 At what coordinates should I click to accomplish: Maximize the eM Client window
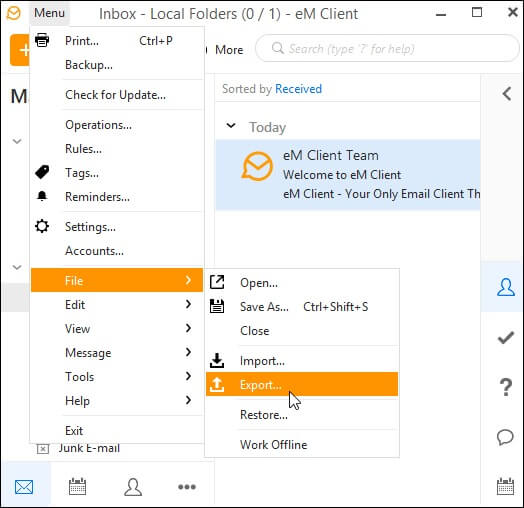pyautogui.click(x=477, y=12)
